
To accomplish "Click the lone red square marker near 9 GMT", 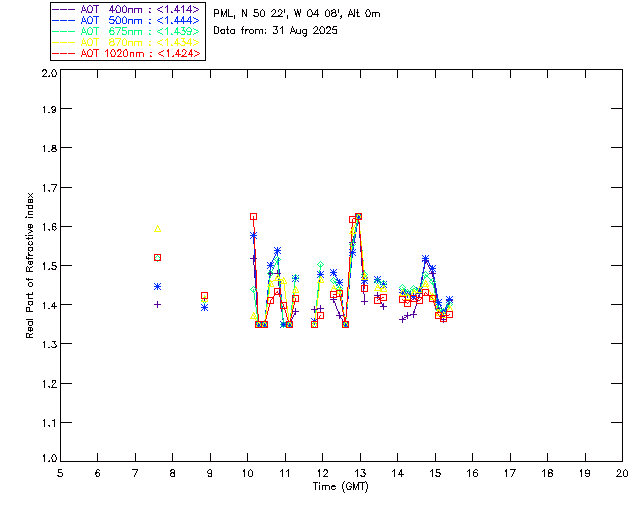I will pos(204,296).
